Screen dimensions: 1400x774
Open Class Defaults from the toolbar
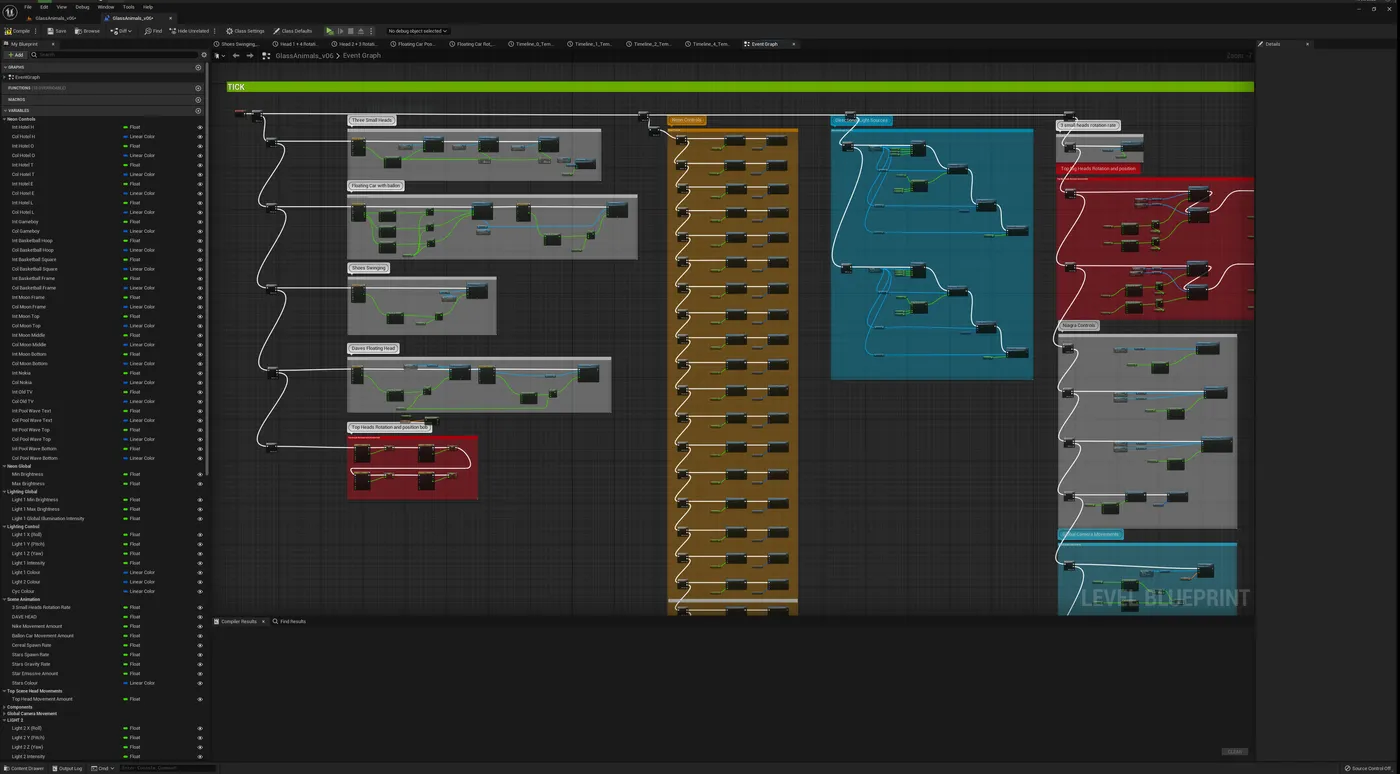293,31
